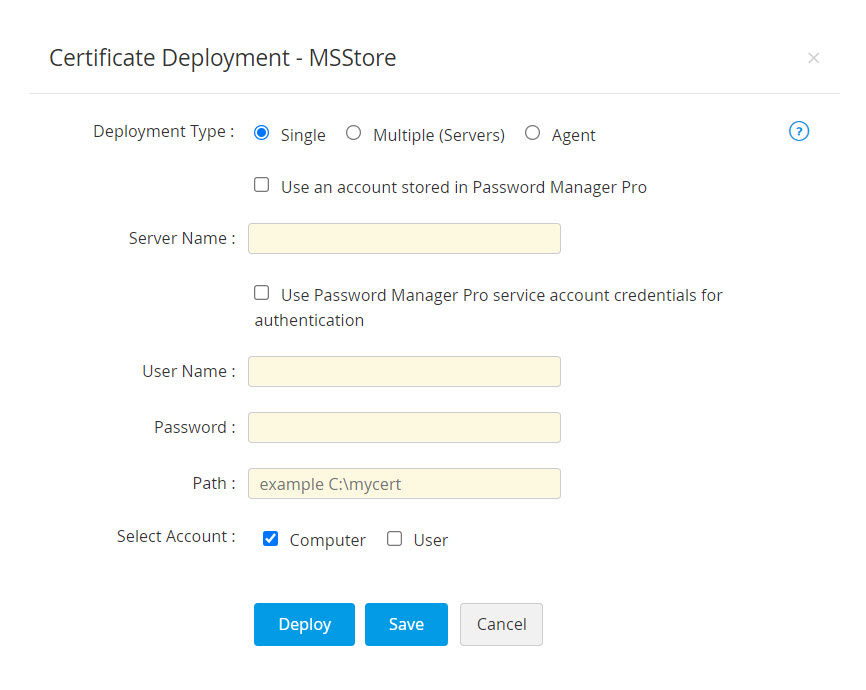866x690 pixels.
Task: Click the help question mark icon
Action: (798, 131)
